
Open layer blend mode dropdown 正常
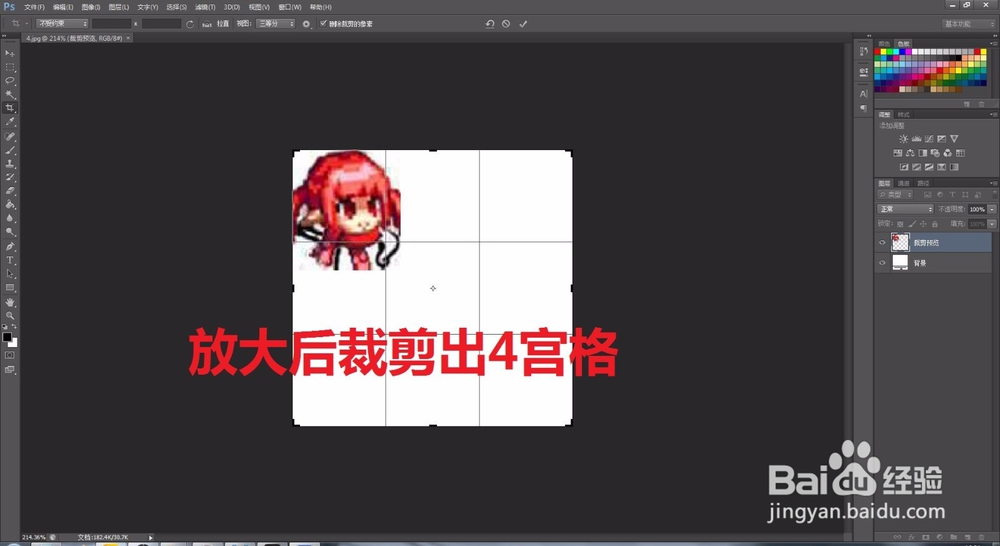(906, 209)
